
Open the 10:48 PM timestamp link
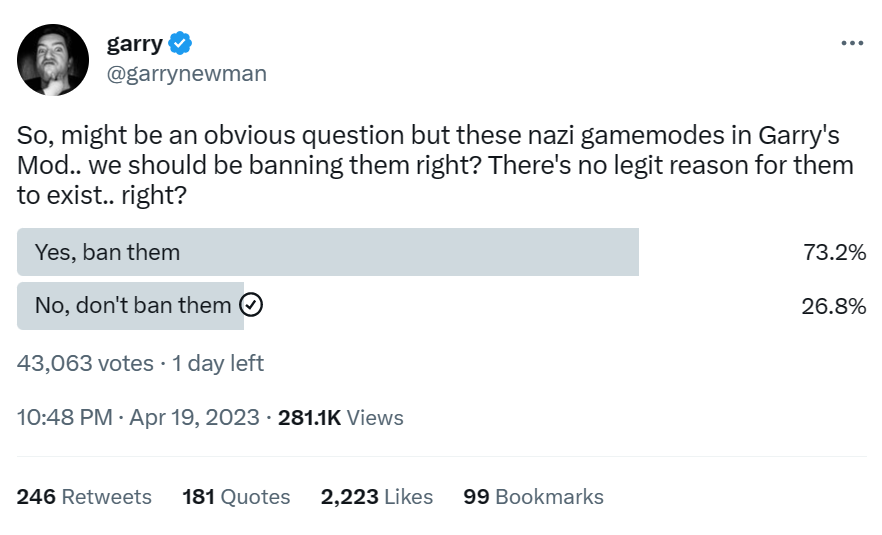pyautogui.click(x=65, y=417)
